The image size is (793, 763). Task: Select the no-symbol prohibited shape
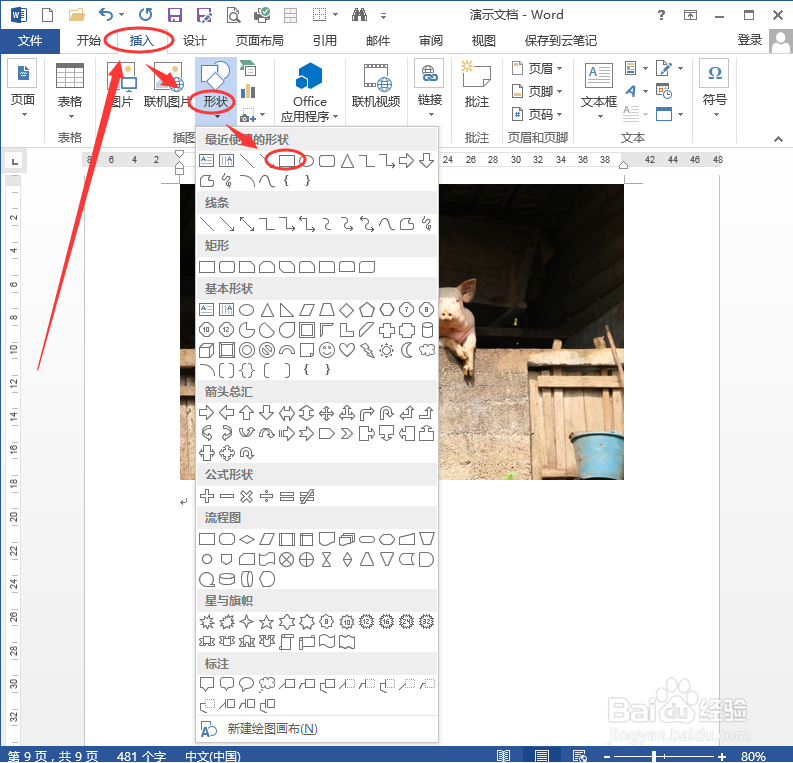coord(267,350)
